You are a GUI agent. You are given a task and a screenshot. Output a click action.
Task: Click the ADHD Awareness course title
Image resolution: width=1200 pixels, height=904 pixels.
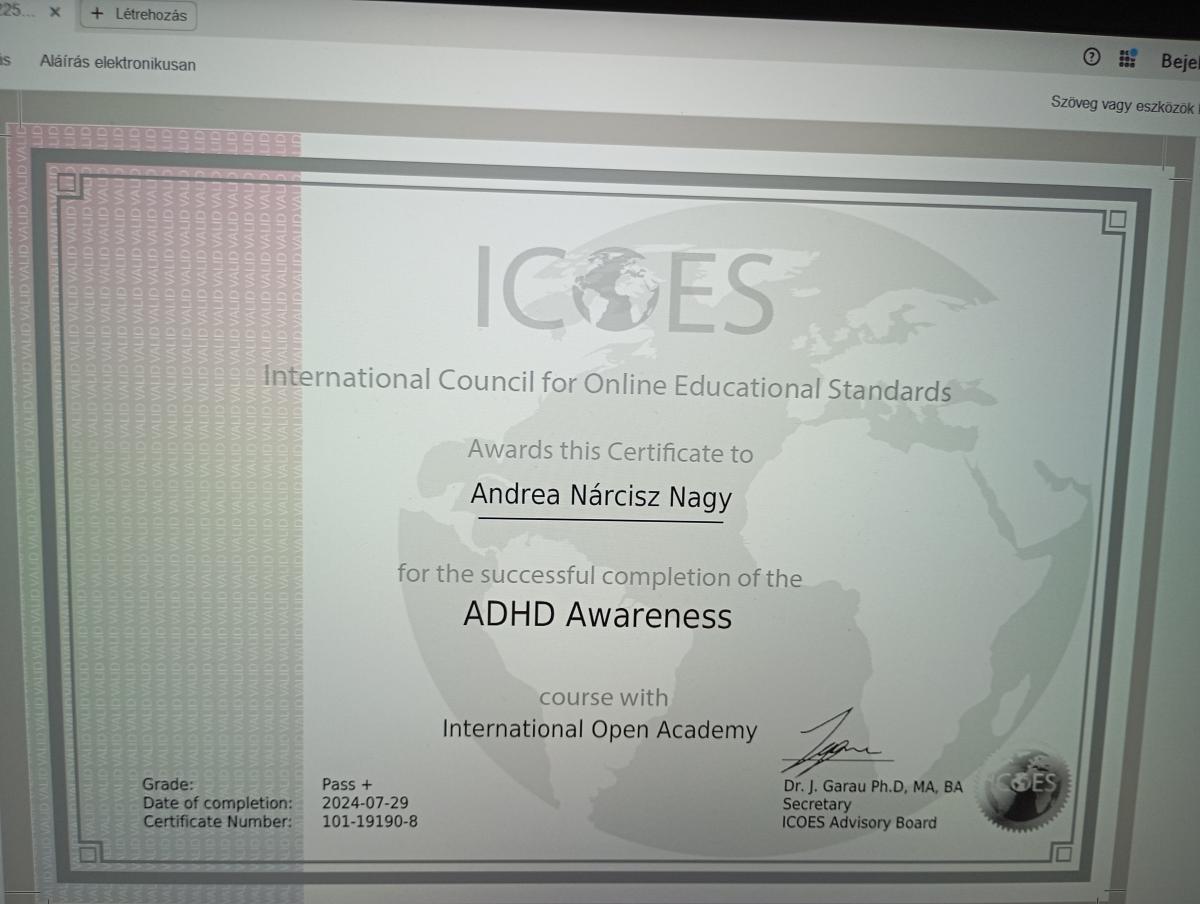pos(597,615)
